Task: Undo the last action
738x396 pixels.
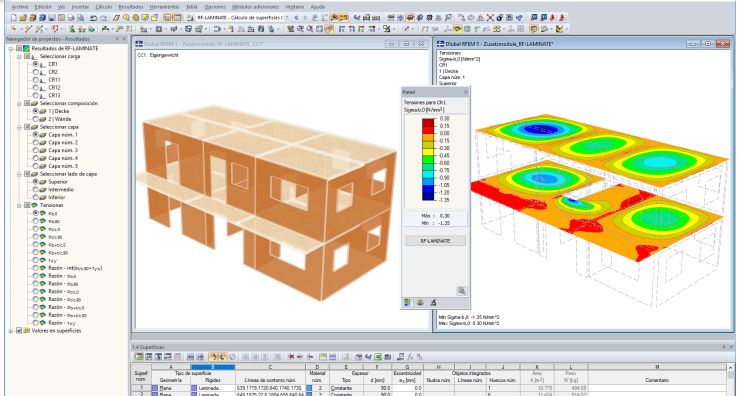Action: [x=93, y=18]
